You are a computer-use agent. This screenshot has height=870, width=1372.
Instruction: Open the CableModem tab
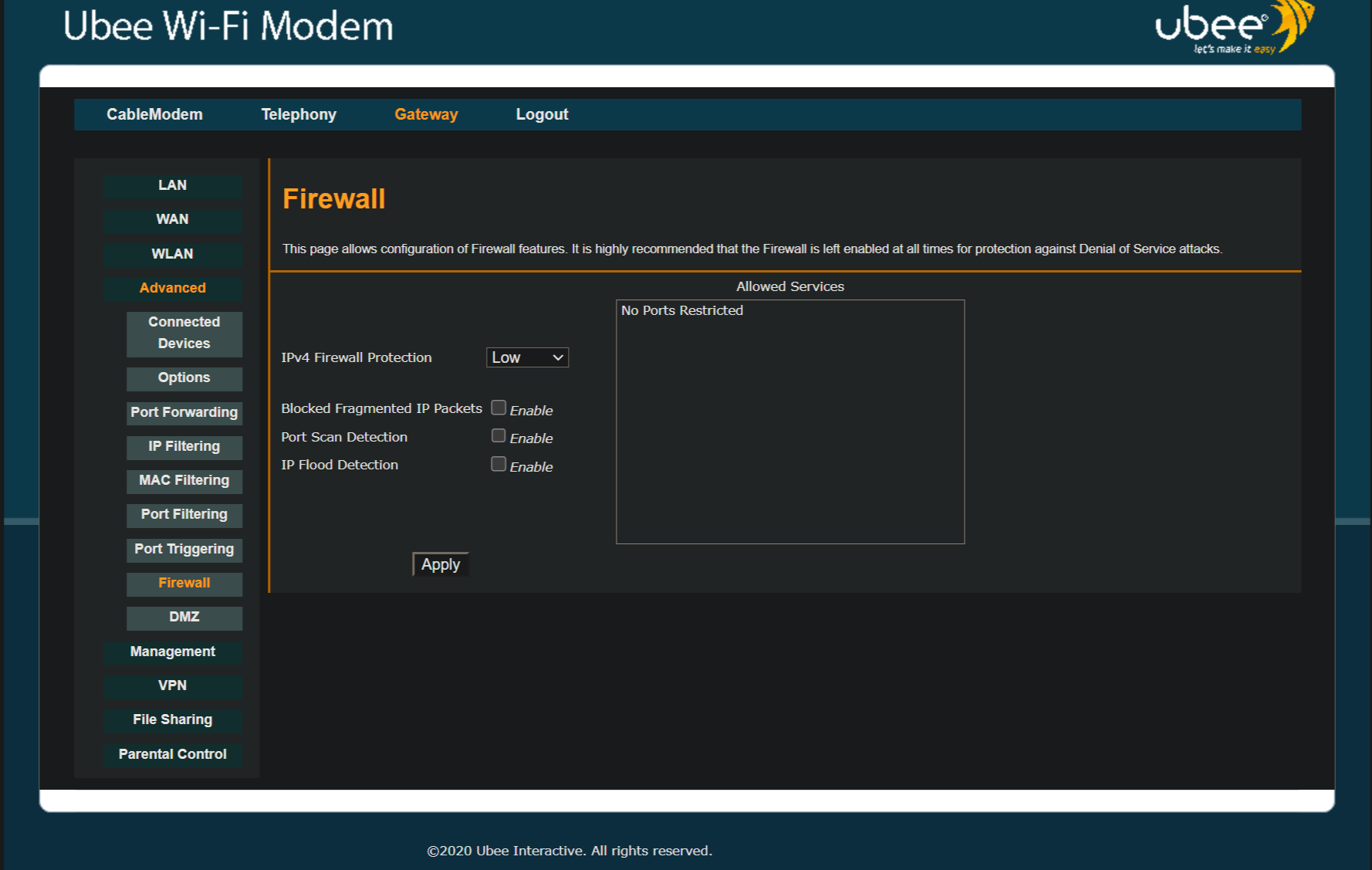pos(154,114)
